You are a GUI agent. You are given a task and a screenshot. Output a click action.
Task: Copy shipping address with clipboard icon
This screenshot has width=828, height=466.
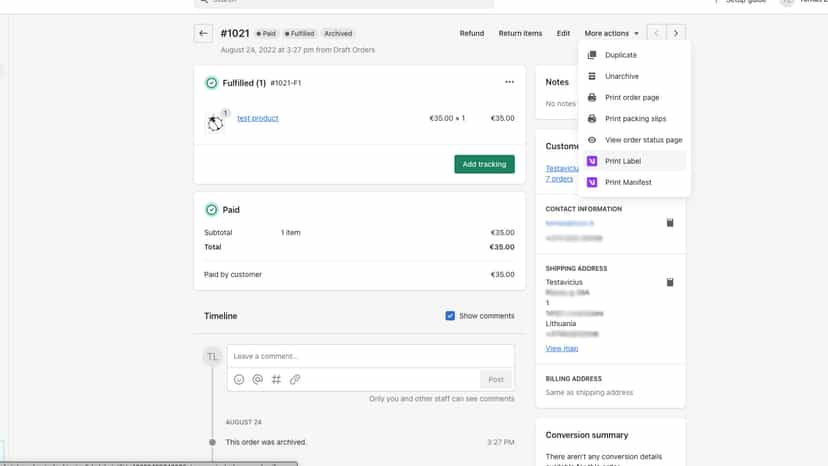tap(670, 282)
